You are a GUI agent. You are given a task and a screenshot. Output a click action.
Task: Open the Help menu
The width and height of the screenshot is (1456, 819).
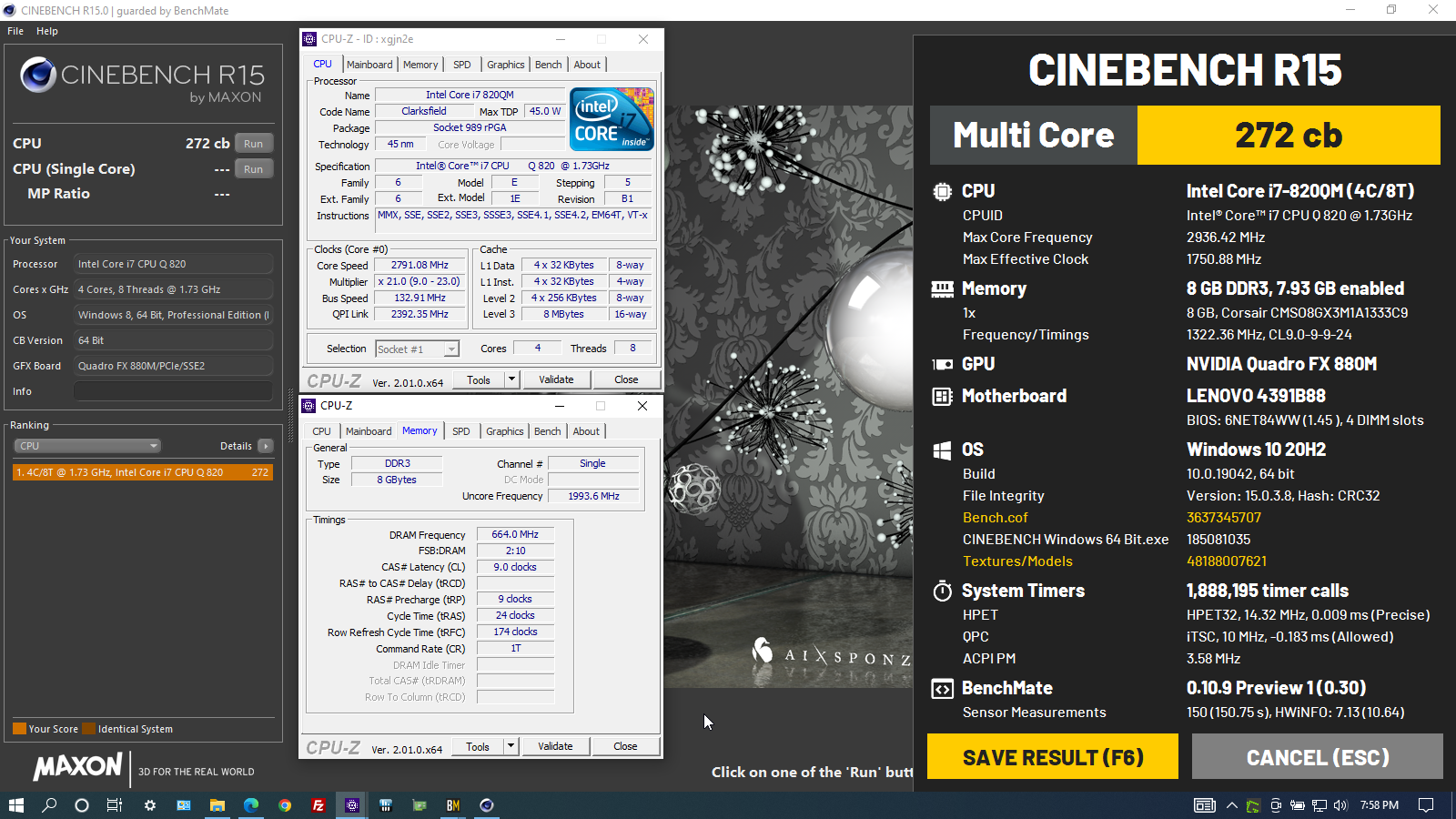click(47, 31)
